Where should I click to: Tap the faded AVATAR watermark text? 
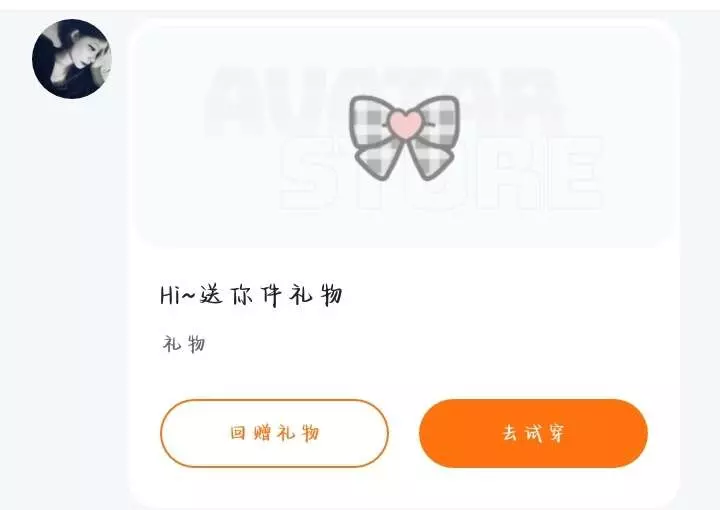click(381, 99)
